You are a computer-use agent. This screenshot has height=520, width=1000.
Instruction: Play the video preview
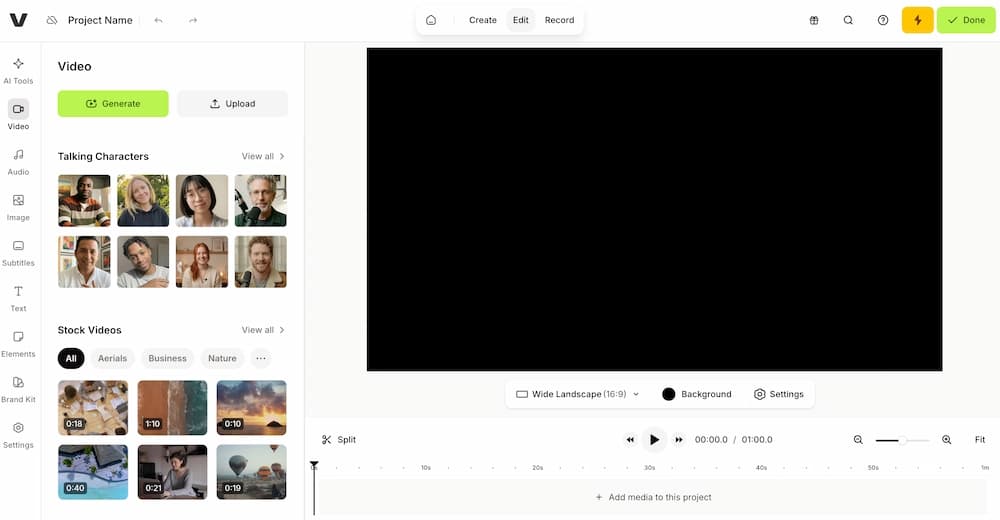[x=654, y=440]
